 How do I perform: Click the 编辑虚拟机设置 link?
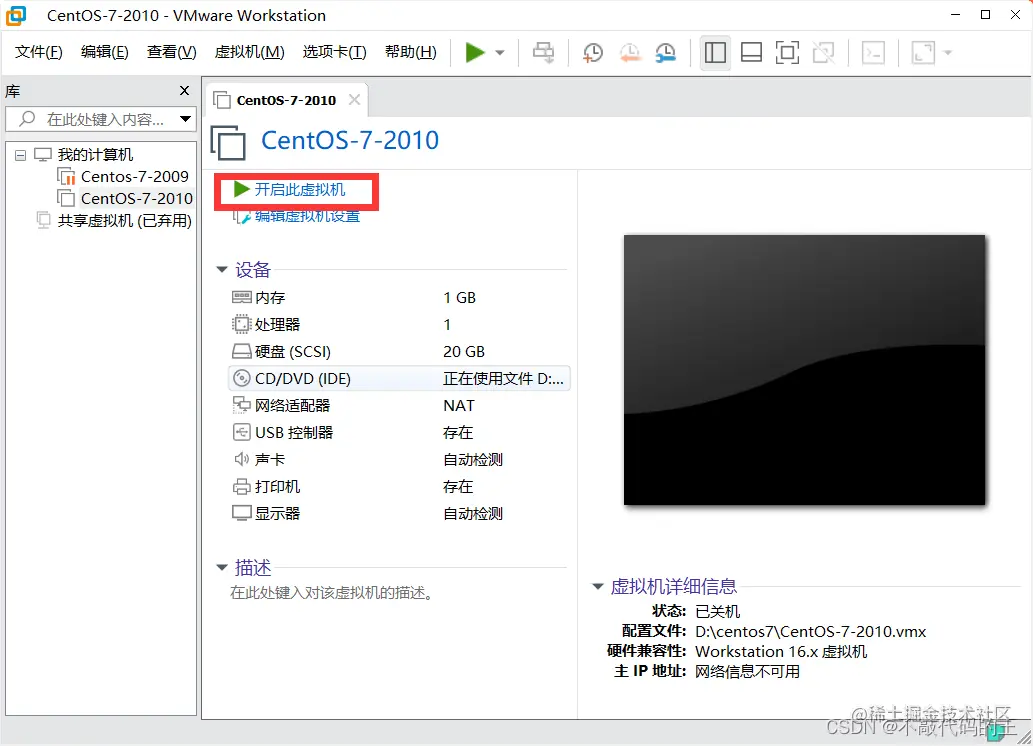307,216
